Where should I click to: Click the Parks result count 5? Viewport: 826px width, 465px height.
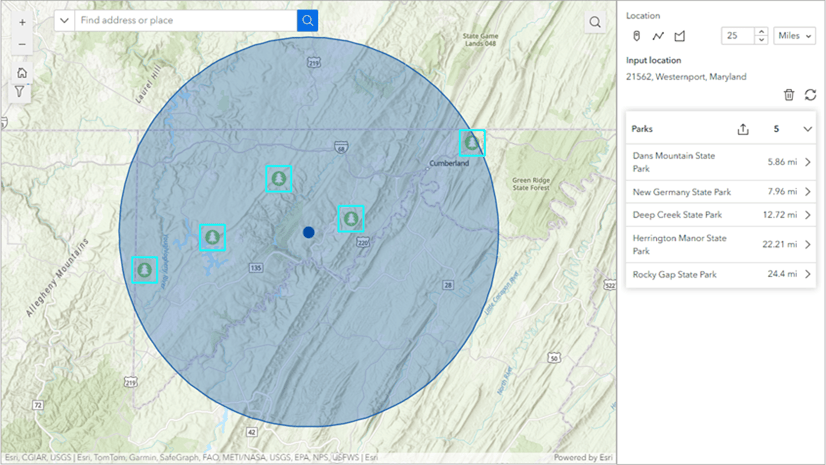pos(776,129)
